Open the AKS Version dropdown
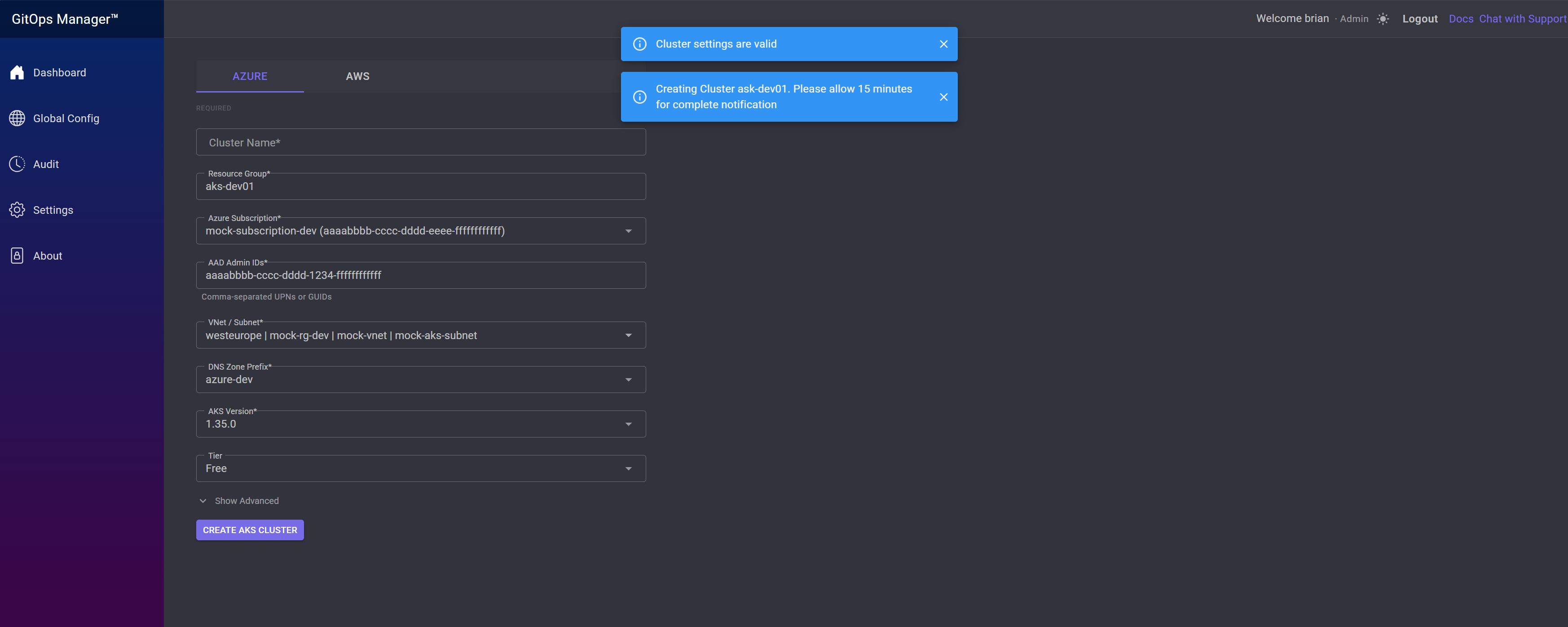Image resolution: width=1568 pixels, height=627 pixels. tap(421, 424)
